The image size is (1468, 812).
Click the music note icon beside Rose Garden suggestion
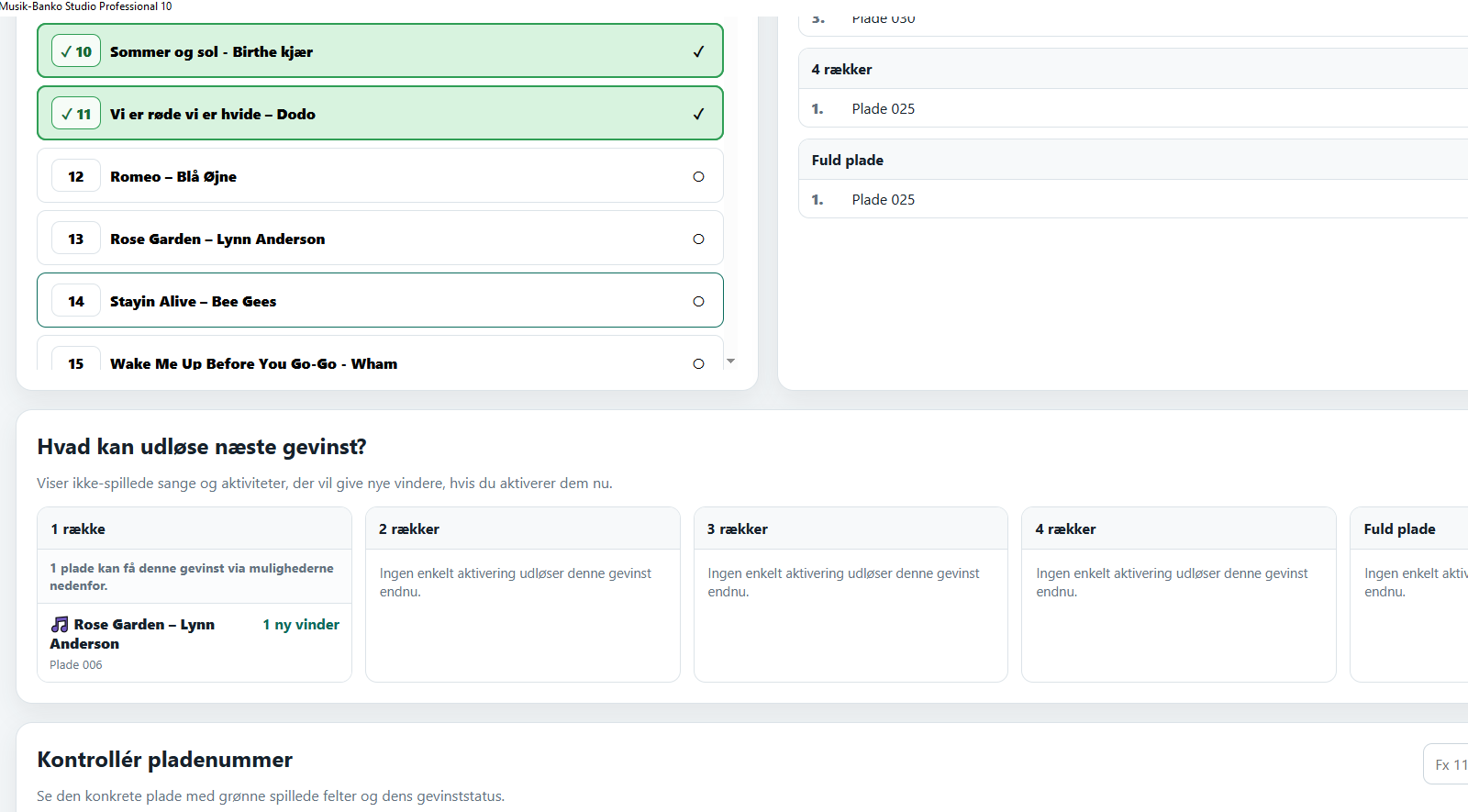60,624
